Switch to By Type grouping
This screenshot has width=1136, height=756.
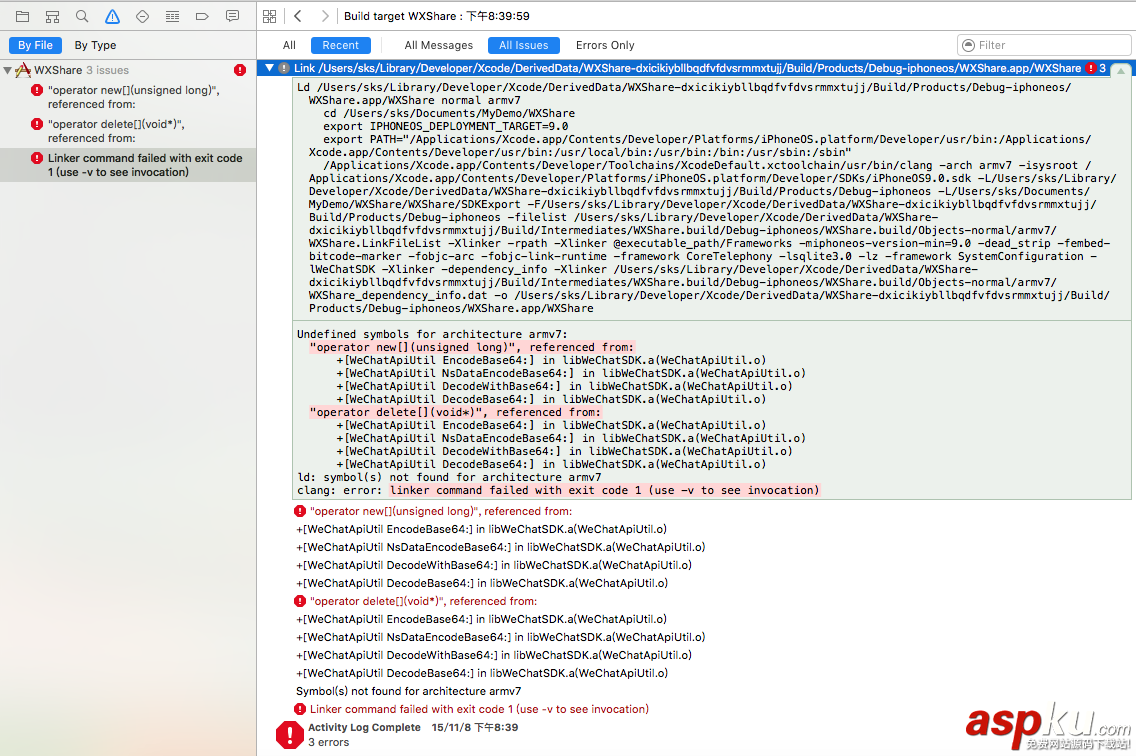click(95, 45)
